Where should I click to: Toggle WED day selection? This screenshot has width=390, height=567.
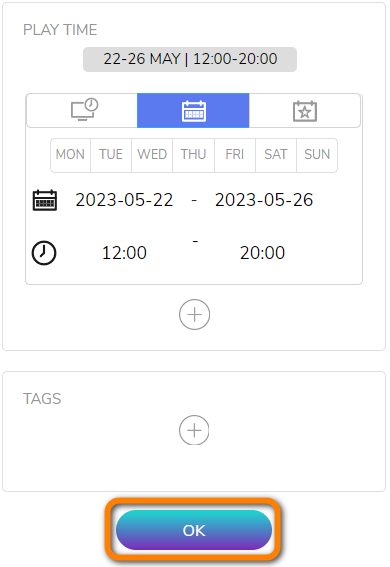point(152,155)
